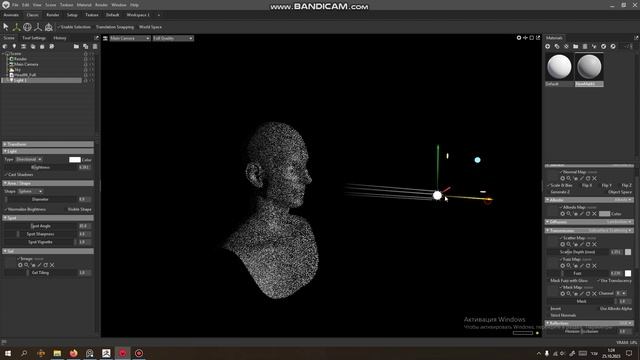Add new light icon in Scene panel
The width and height of the screenshot is (640, 360).
pyautogui.click(x=14, y=47)
